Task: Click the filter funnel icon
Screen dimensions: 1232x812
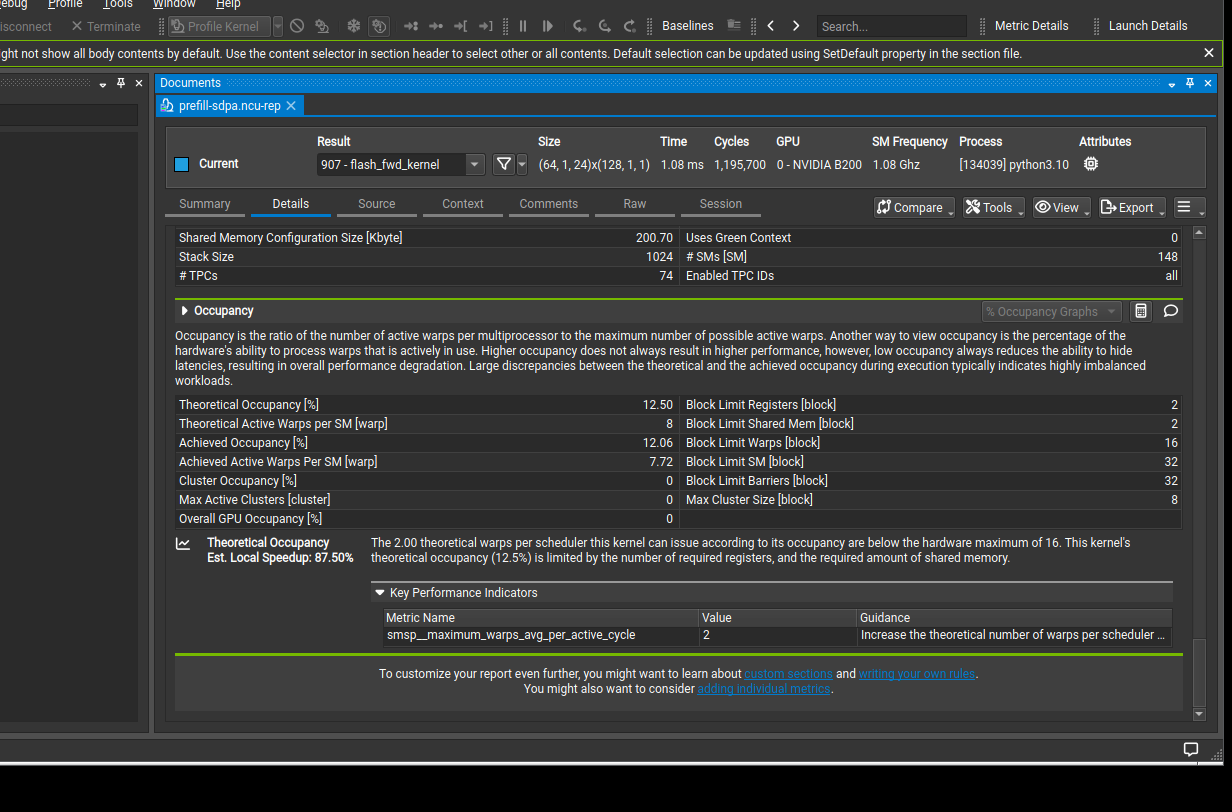Action: coord(504,164)
